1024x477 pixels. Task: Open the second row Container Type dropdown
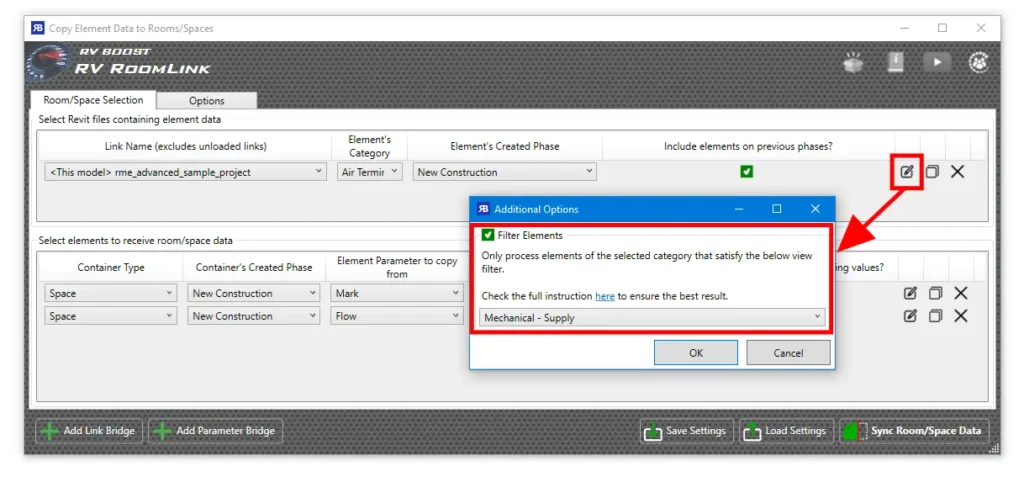(x=111, y=316)
